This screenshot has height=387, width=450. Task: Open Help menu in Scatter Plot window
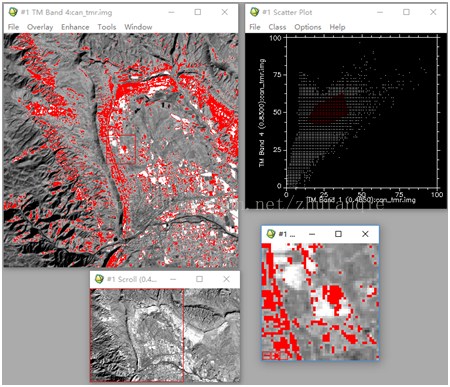[x=337, y=27]
